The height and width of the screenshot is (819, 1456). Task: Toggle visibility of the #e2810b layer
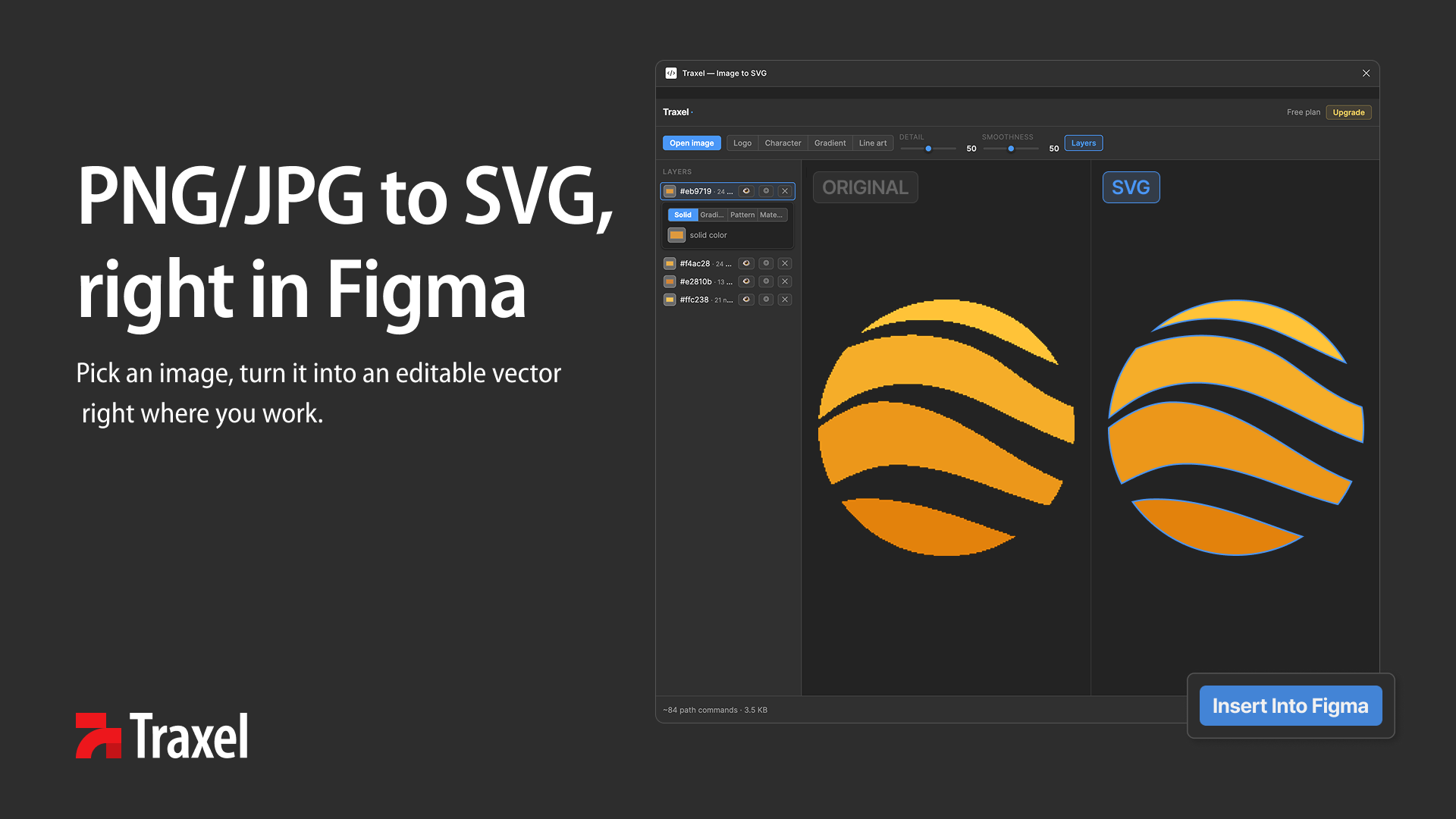[x=746, y=281]
